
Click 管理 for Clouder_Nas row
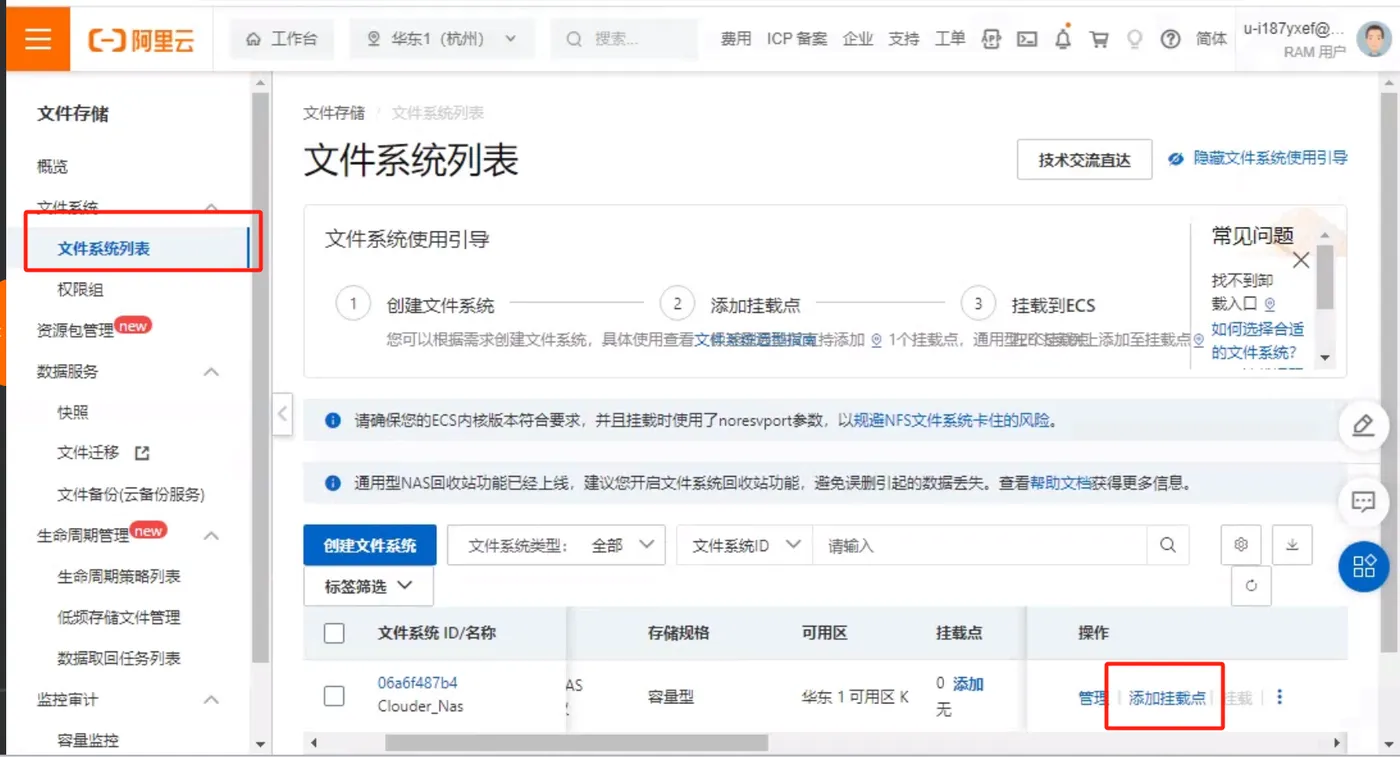tap(1093, 698)
